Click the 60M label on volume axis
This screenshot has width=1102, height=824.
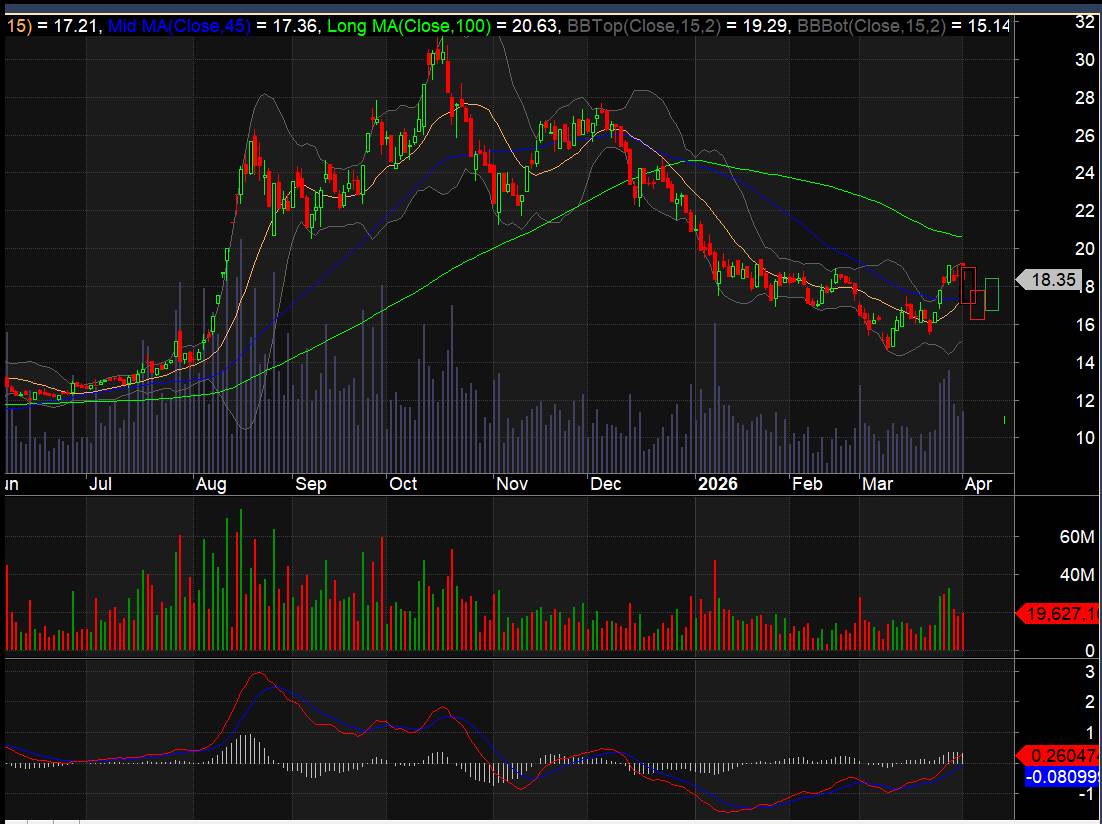click(x=1048, y=537)
